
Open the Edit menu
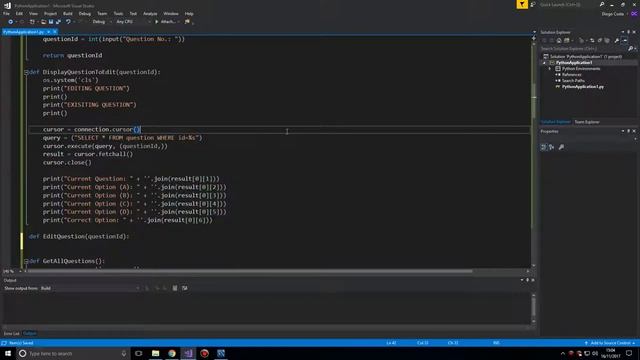pyautogui.click(x=19, y=13)
